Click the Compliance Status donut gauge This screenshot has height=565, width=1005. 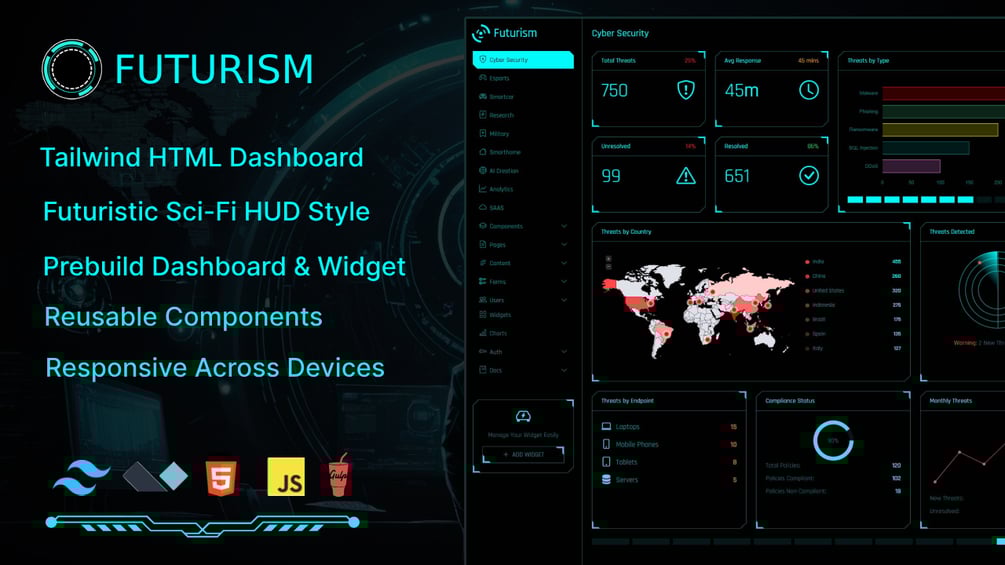(x=833, y=441)
